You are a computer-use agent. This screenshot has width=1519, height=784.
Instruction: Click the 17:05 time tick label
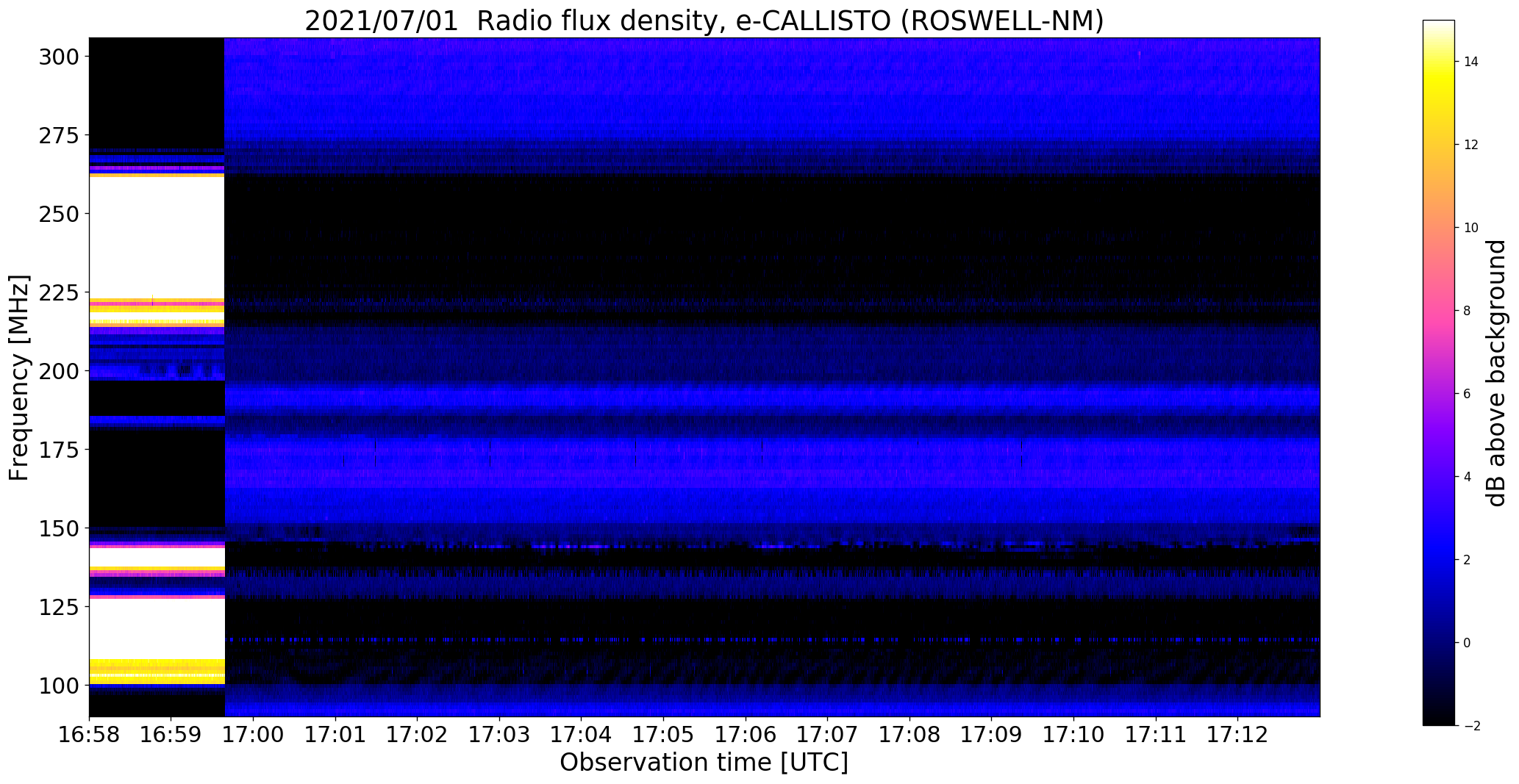point(664,736)
